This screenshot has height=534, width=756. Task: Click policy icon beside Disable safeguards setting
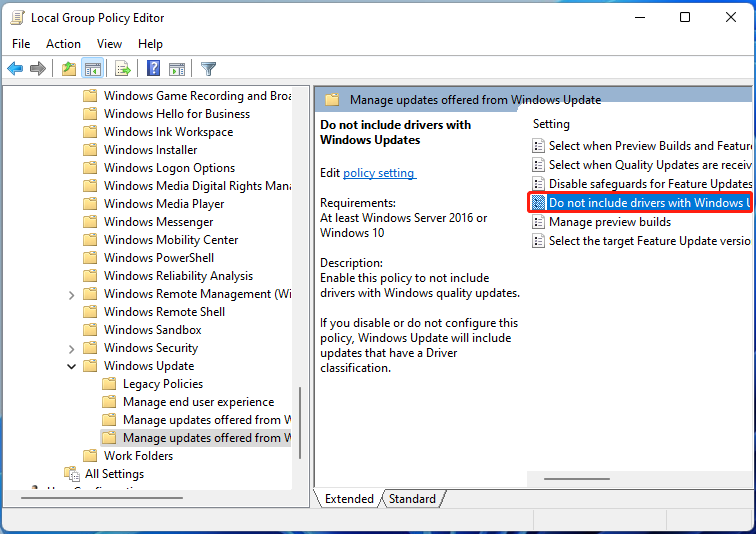pos(538,184)
